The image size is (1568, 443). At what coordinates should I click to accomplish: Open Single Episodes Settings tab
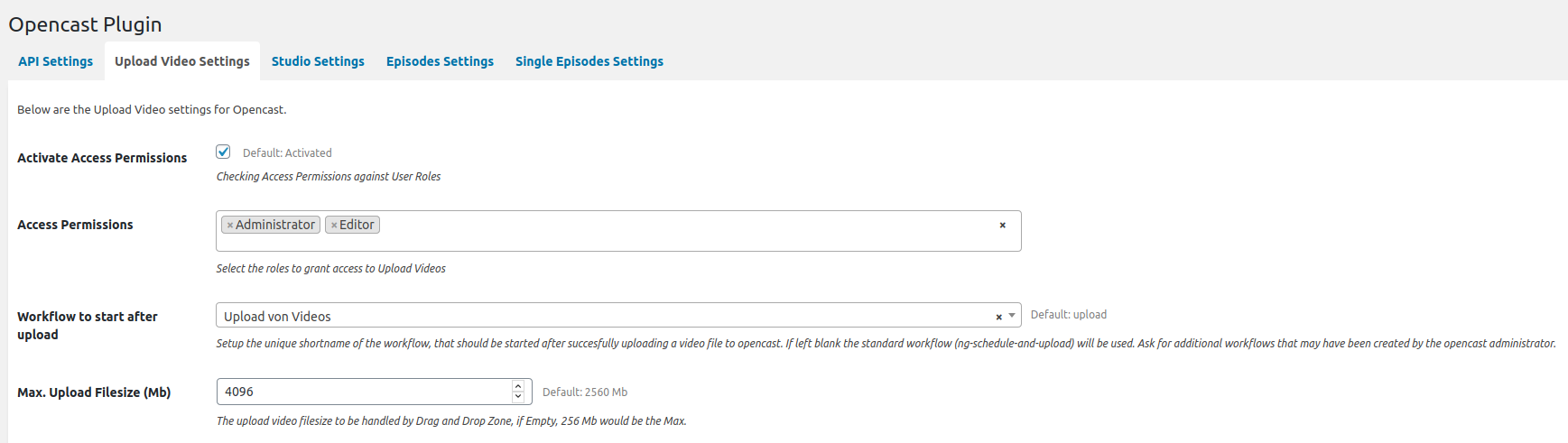[589, 61]
